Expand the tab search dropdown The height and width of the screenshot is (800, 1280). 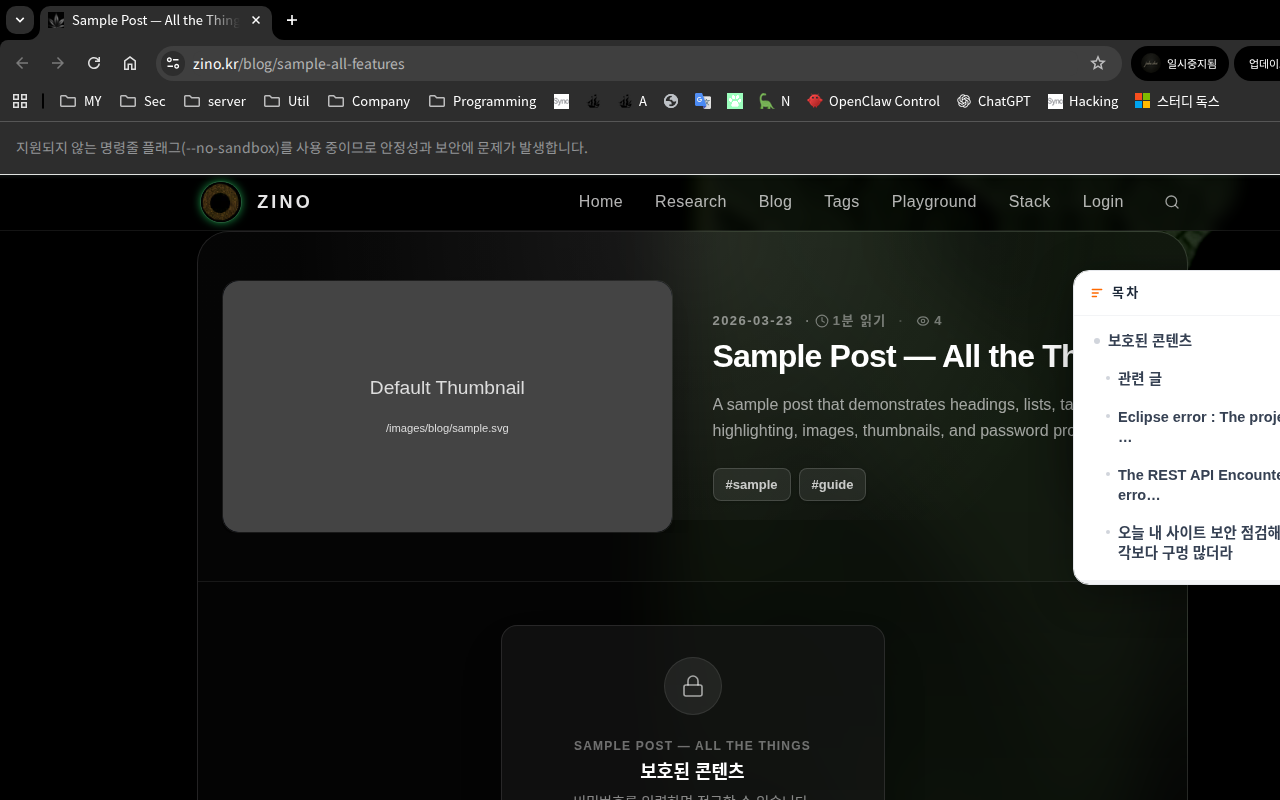point(20,20)
